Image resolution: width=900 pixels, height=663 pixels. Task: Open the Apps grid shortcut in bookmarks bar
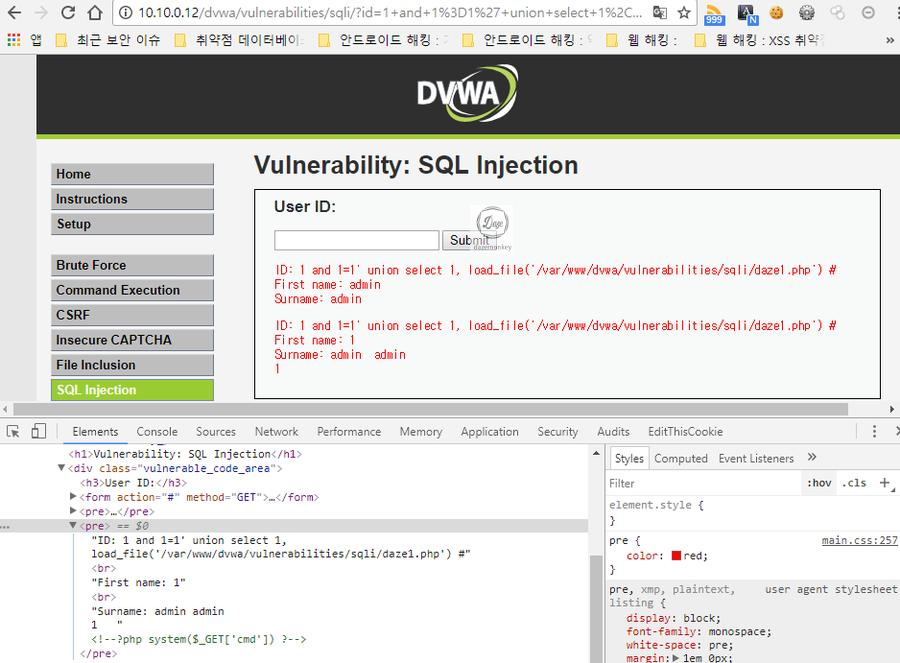[x=14, y=40]
